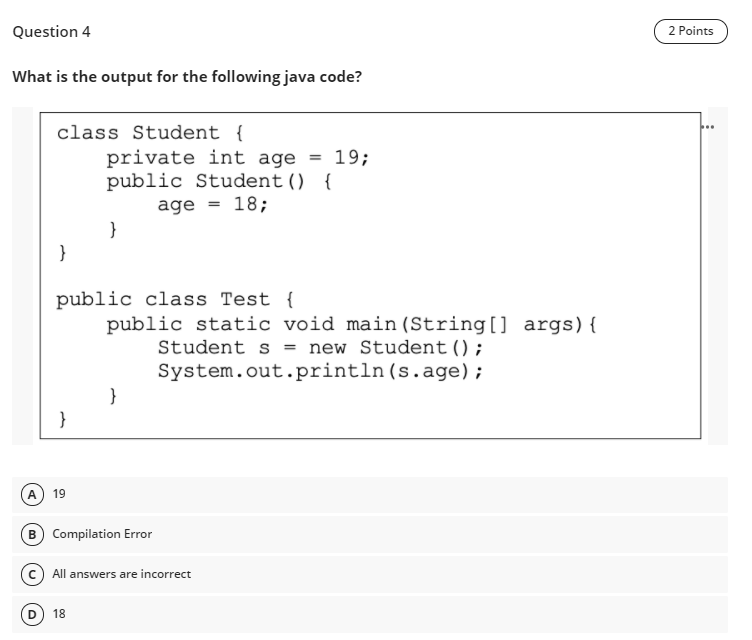Click the '2 Points' badge

coord(691,31)
